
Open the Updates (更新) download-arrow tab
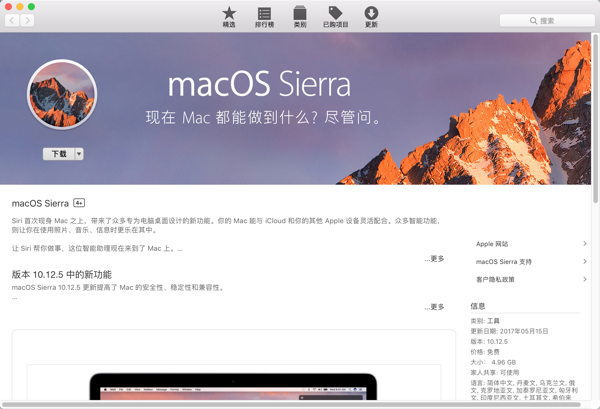[371, 17]
